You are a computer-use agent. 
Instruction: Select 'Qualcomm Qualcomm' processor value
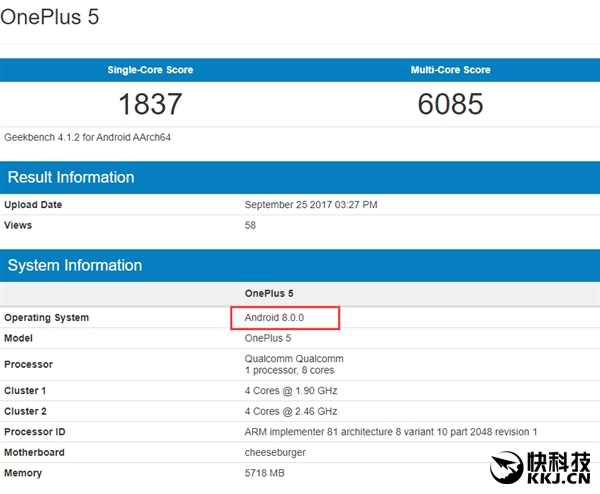pyautogui.click(x=294, y=359)
